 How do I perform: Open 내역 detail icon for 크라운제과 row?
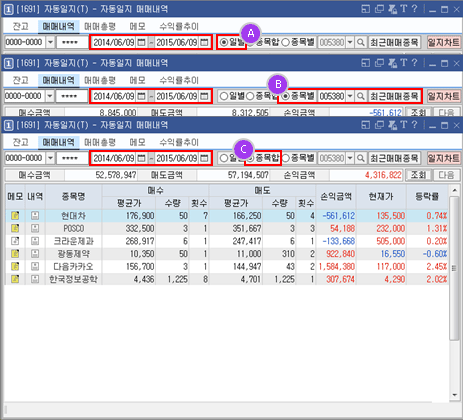35,241
